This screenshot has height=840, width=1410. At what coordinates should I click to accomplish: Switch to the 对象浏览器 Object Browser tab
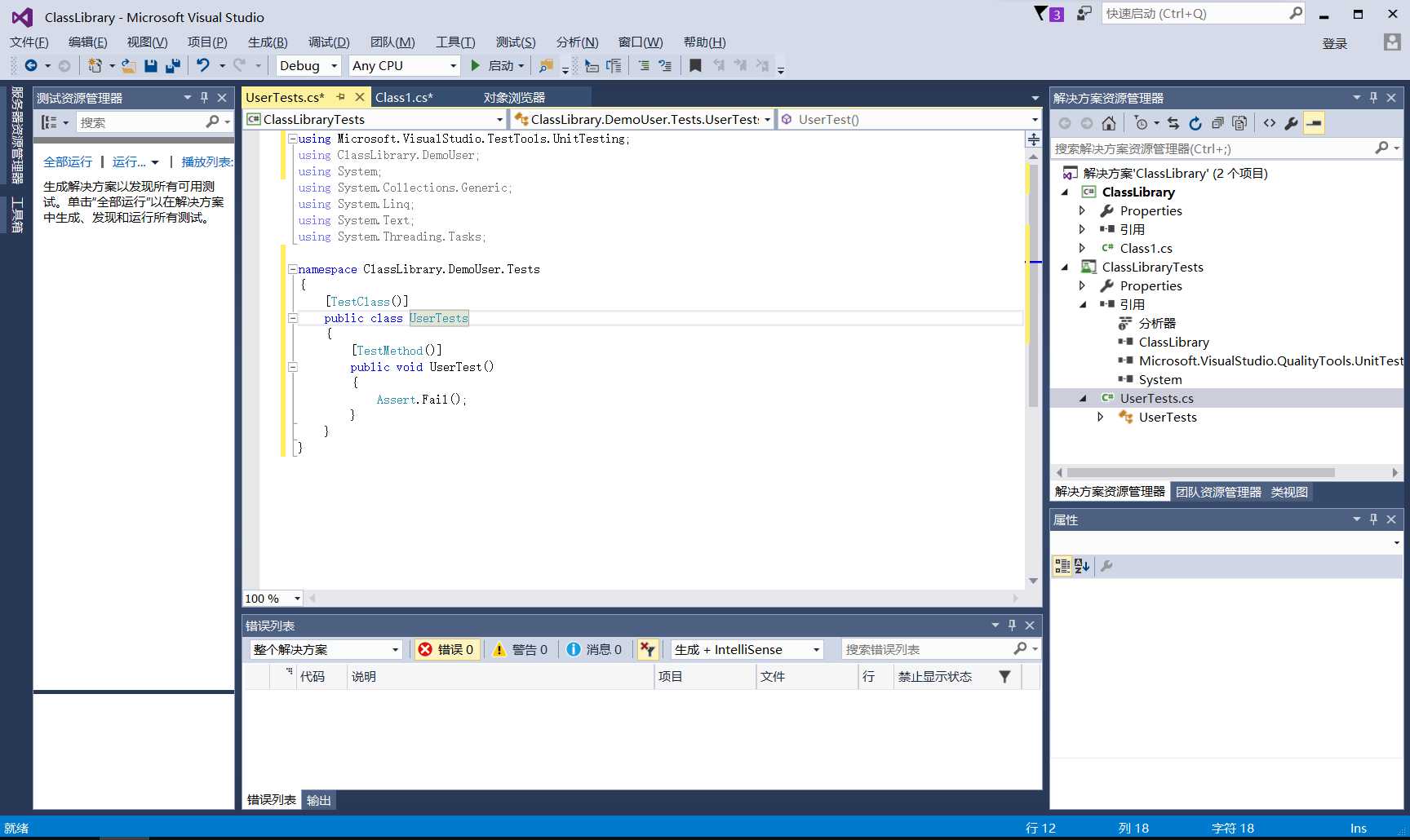click(x=514, y=97)
